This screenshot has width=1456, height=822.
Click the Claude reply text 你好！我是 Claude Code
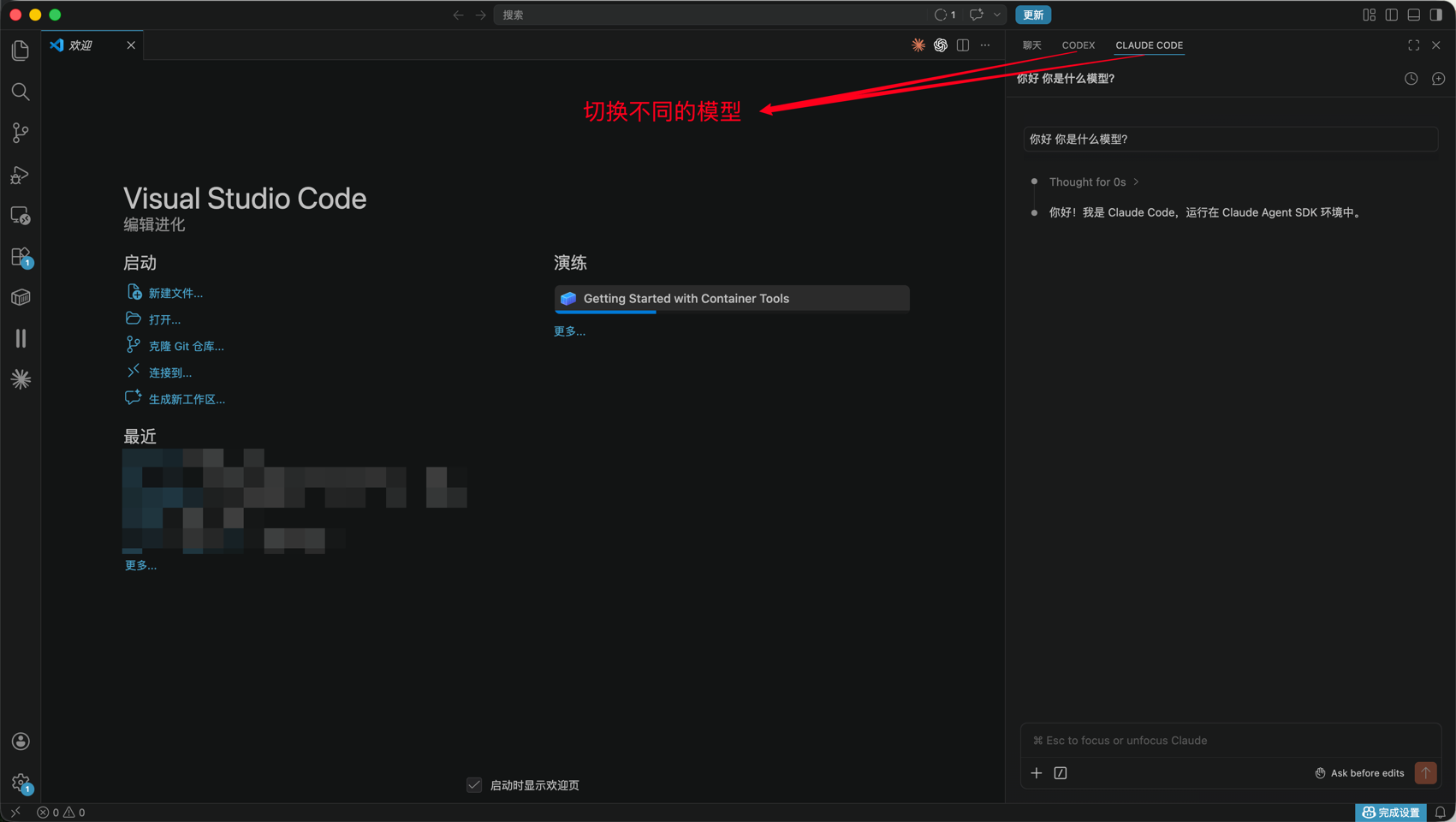click(1205, 212)
